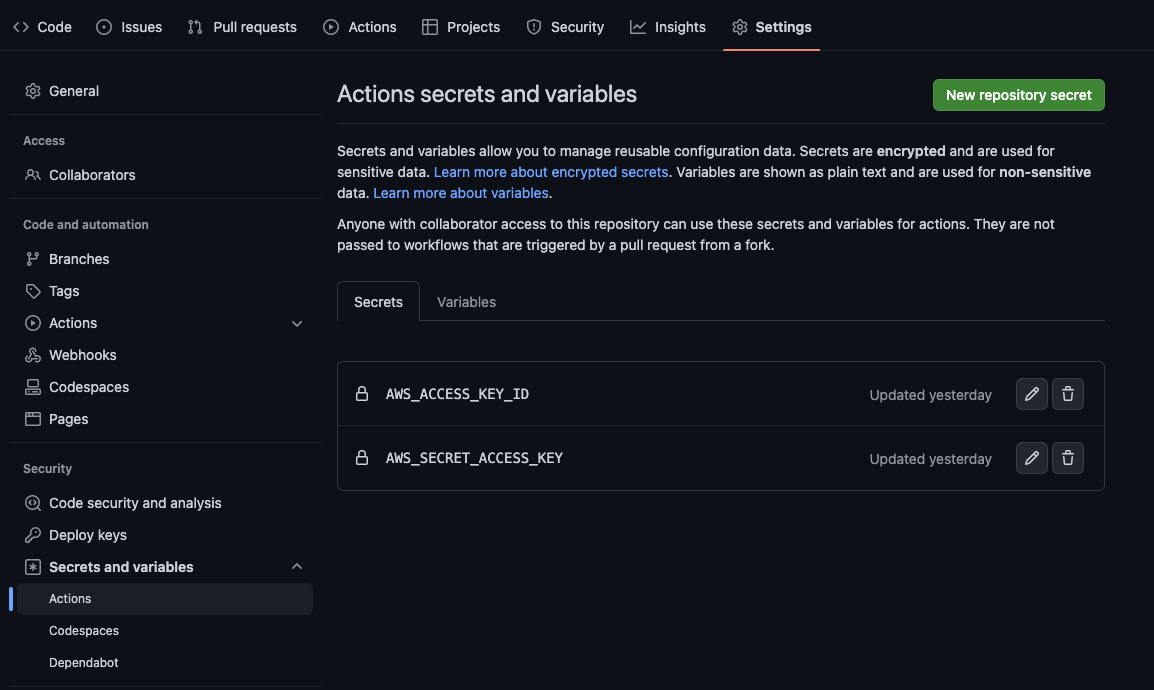Click the Branches fork icon
1154x690 pixels.
coord(31,258)
